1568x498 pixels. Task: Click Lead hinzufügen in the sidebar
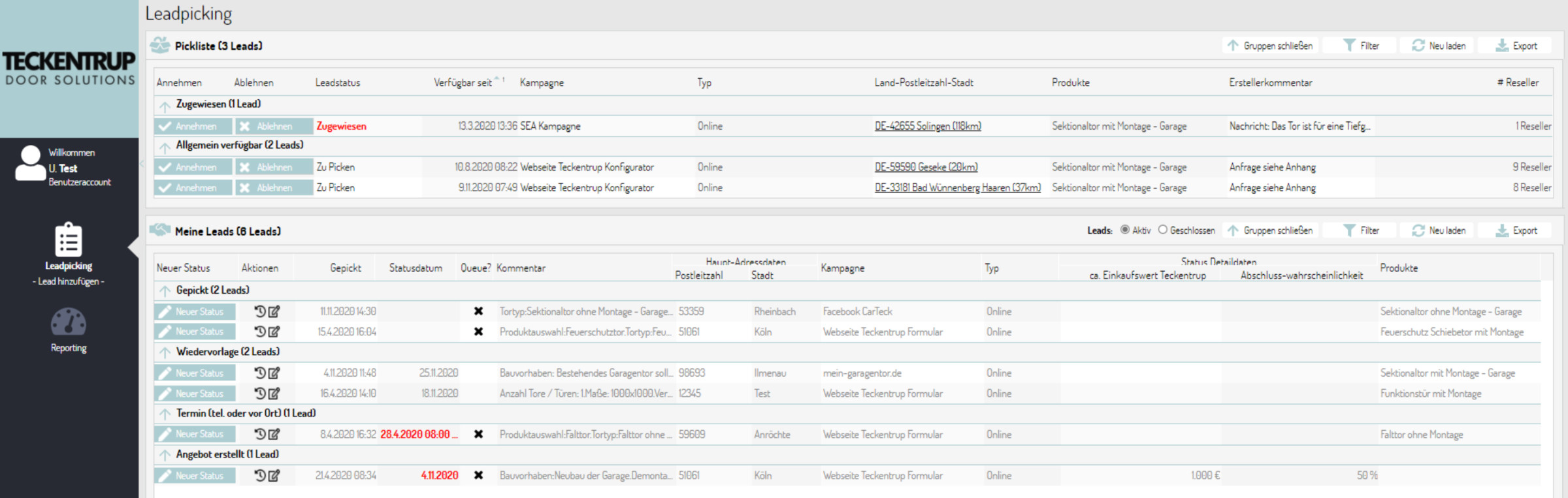coord(69,281)
